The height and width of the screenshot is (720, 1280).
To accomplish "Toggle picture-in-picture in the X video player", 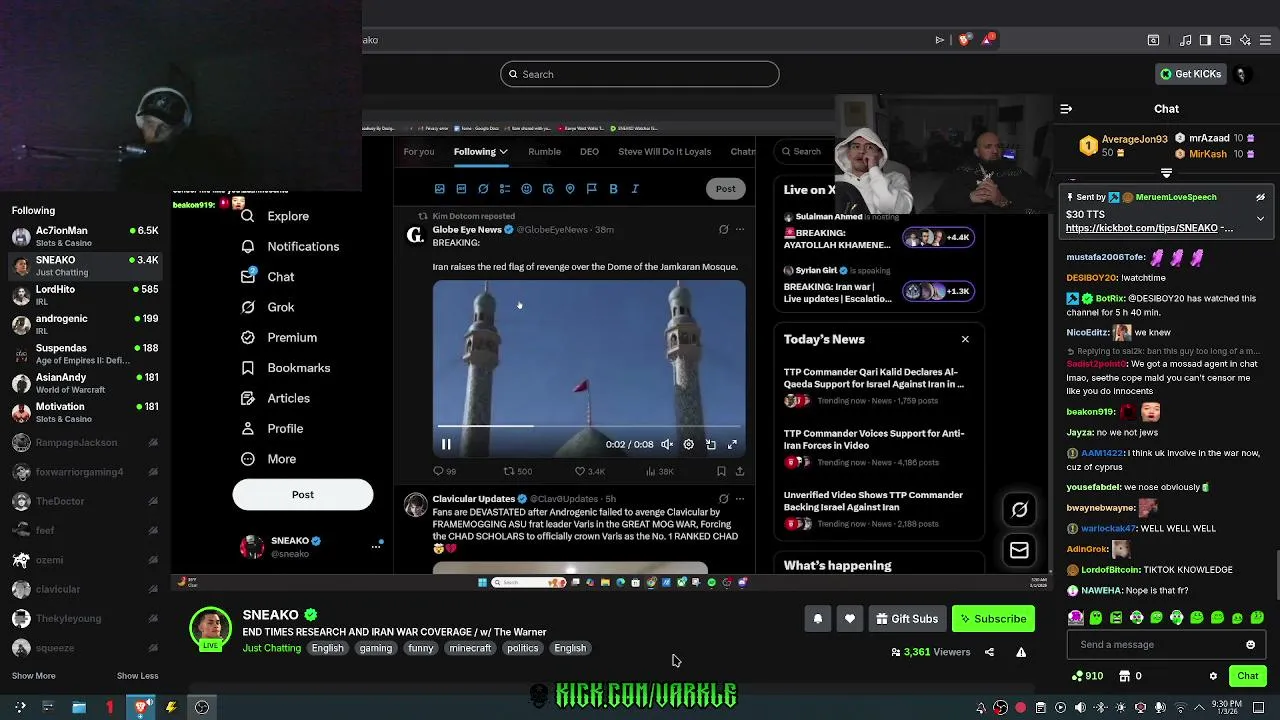I will click(x=711, y=445).
